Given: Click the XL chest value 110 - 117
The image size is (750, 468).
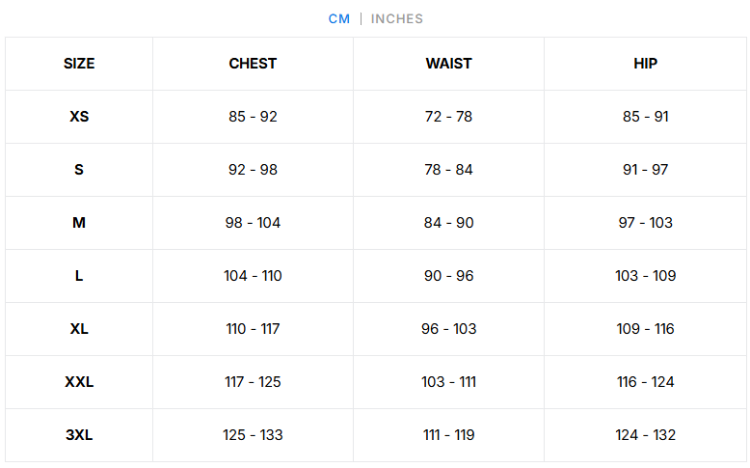Looking at the screenshot, I should click(x=253, y=329).
